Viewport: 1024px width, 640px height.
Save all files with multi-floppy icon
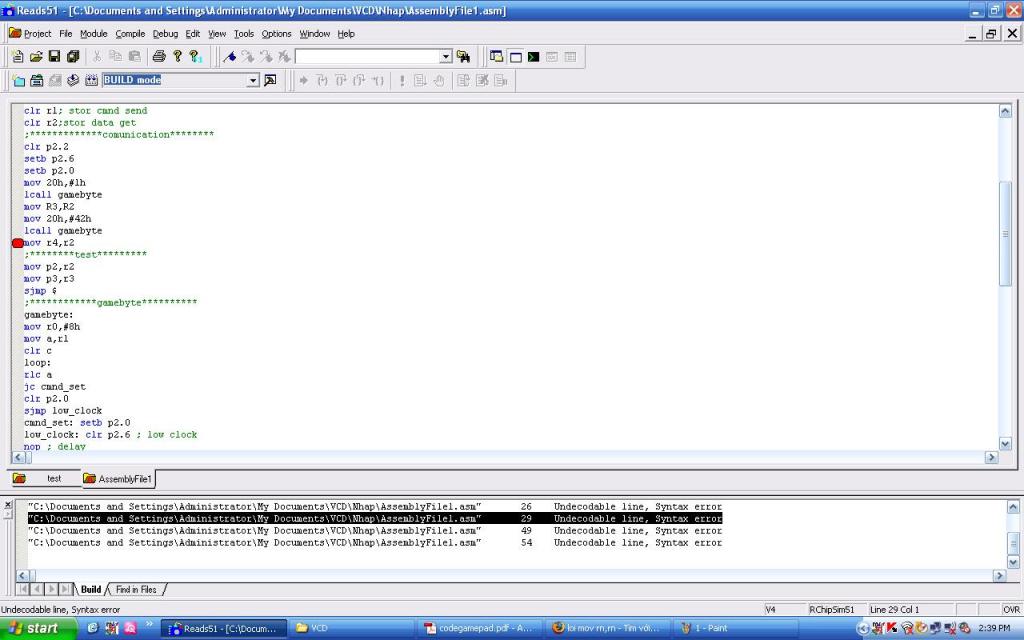(x=72, y=57)
